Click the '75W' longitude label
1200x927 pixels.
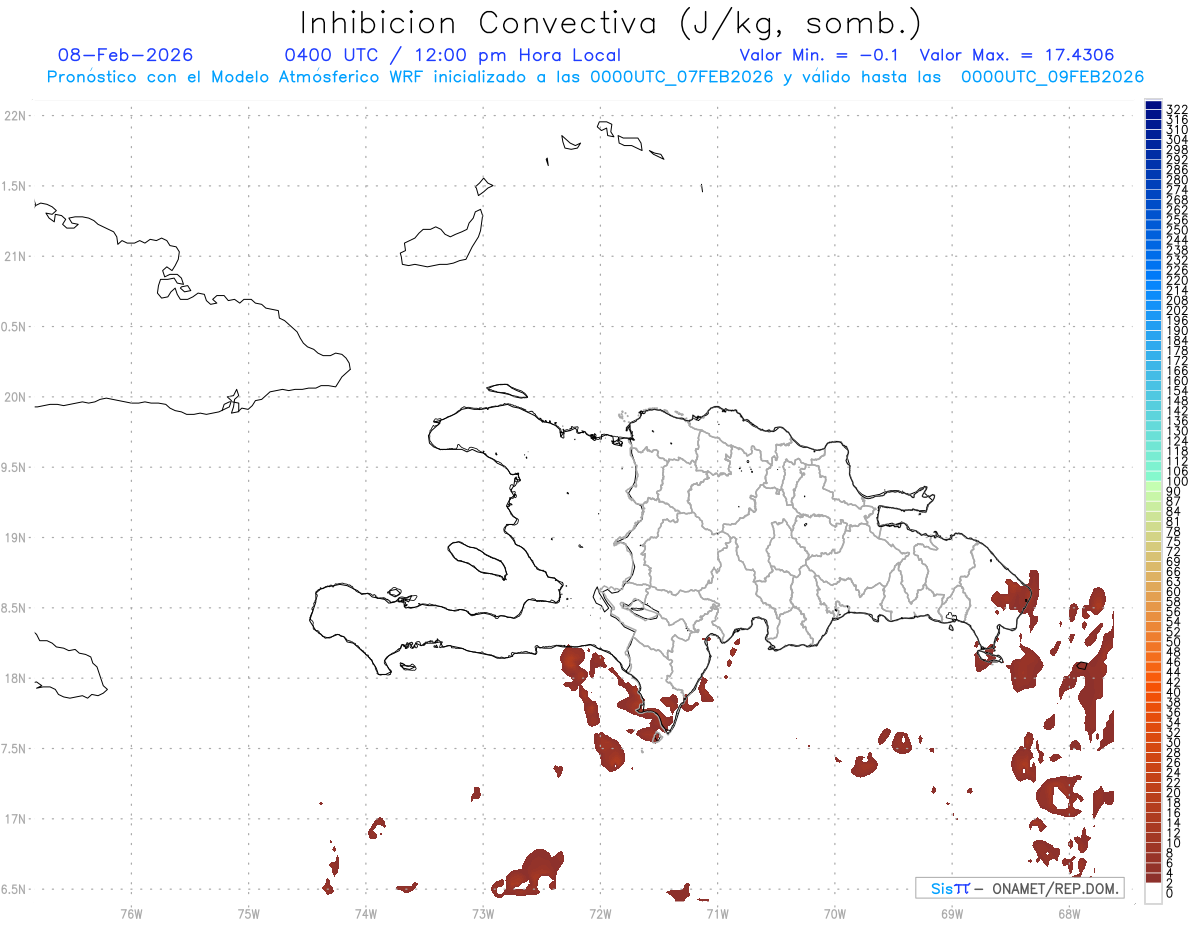point(248,913)
